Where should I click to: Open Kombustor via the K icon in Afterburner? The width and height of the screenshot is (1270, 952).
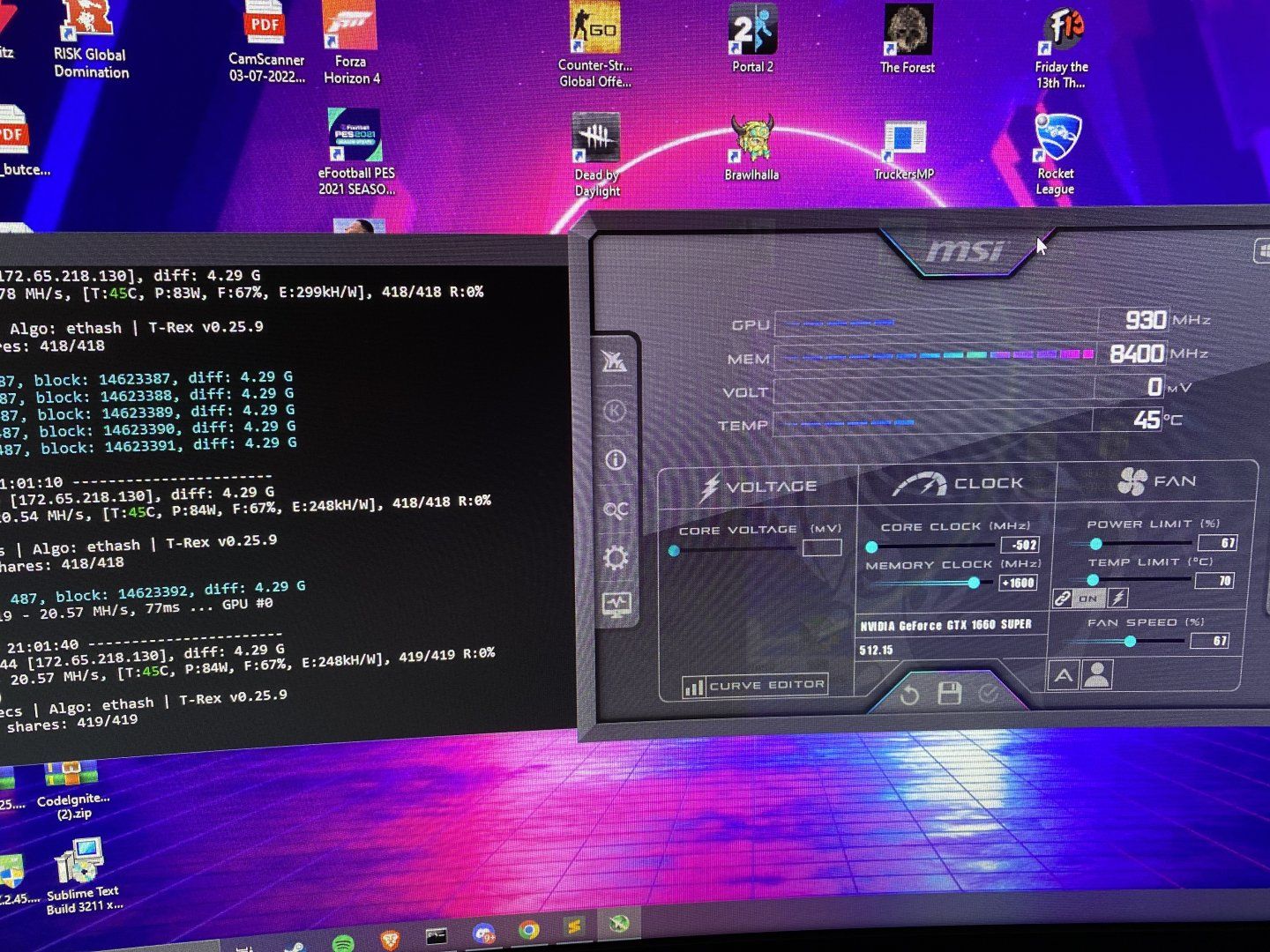(615, 410)
